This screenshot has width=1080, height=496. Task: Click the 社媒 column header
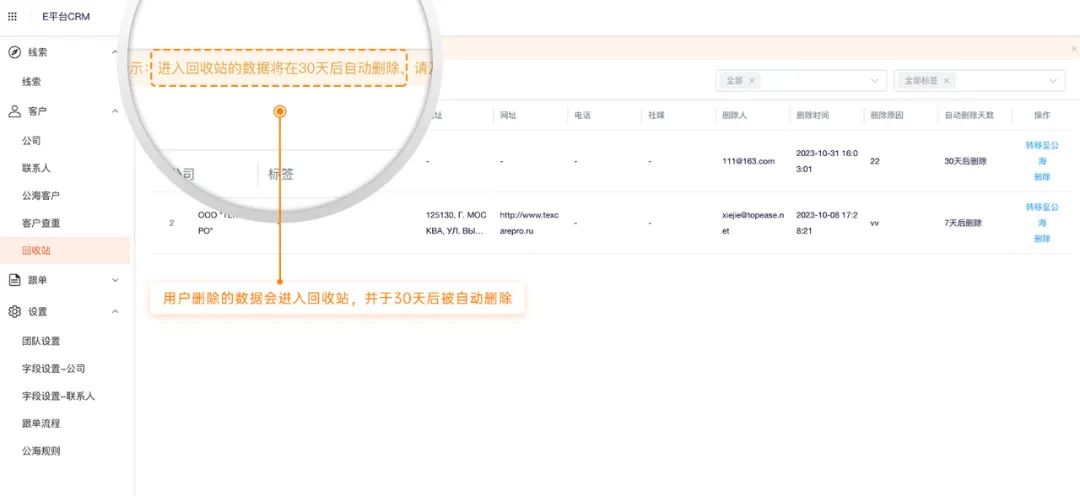656,115
